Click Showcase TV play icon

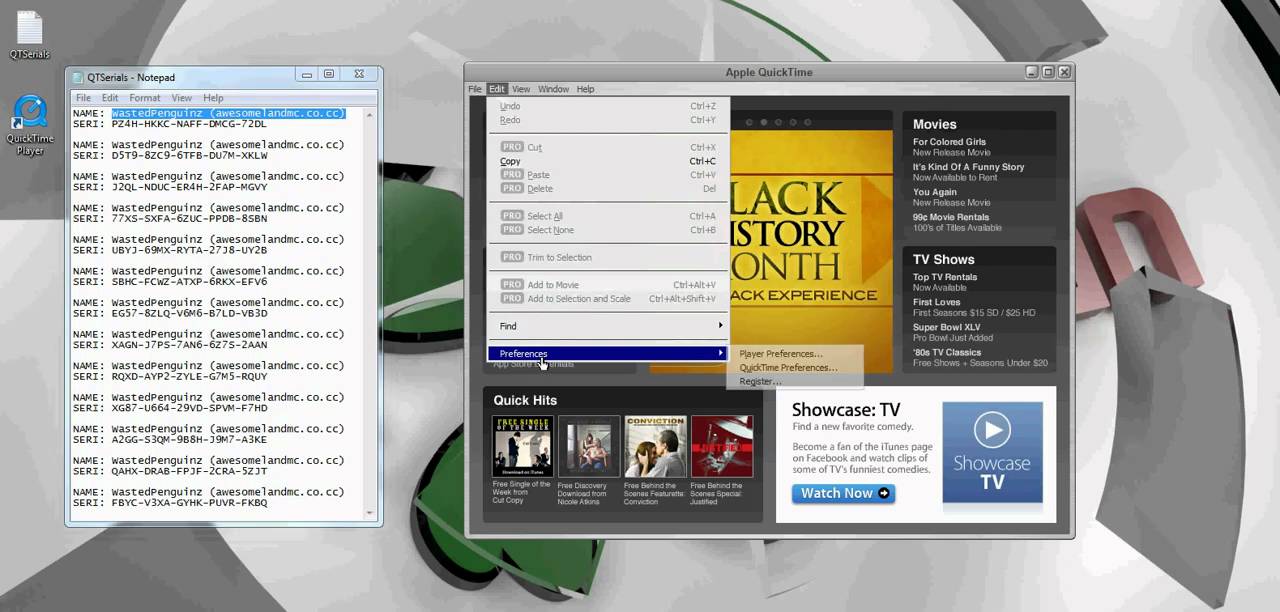(992, 431)
